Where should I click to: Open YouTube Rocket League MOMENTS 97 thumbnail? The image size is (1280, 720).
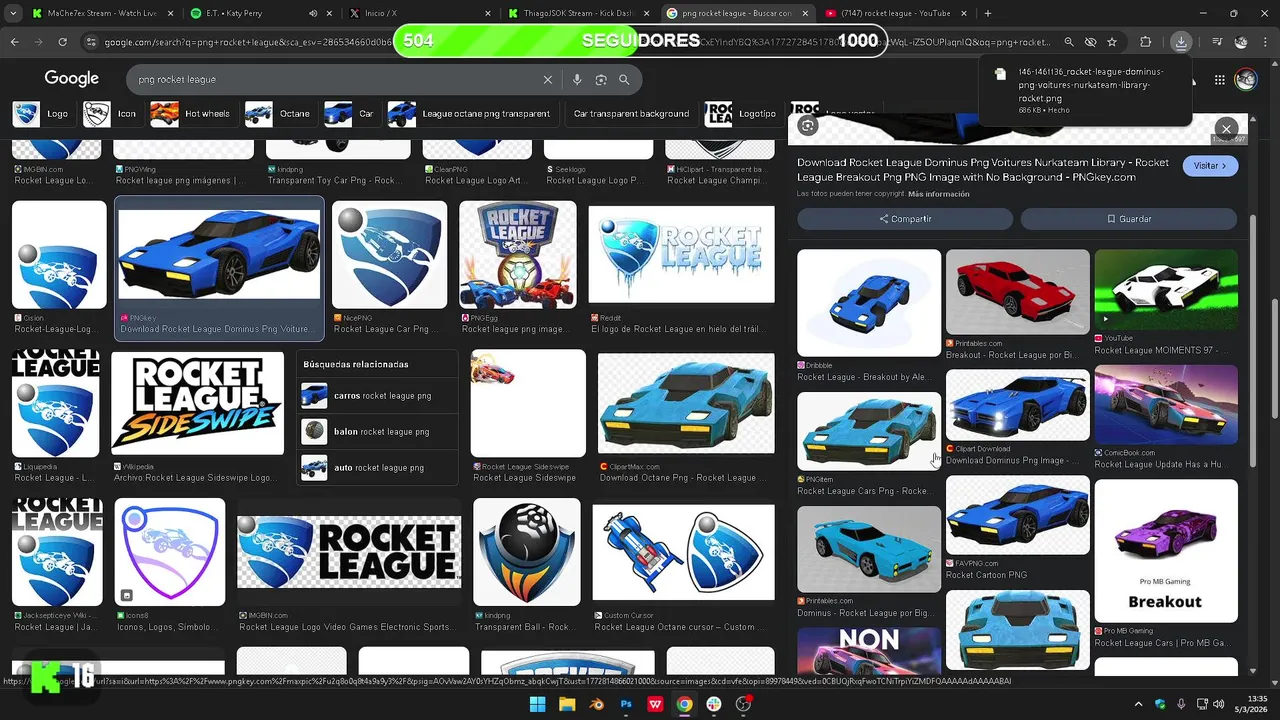click(x=1166, y=289)
